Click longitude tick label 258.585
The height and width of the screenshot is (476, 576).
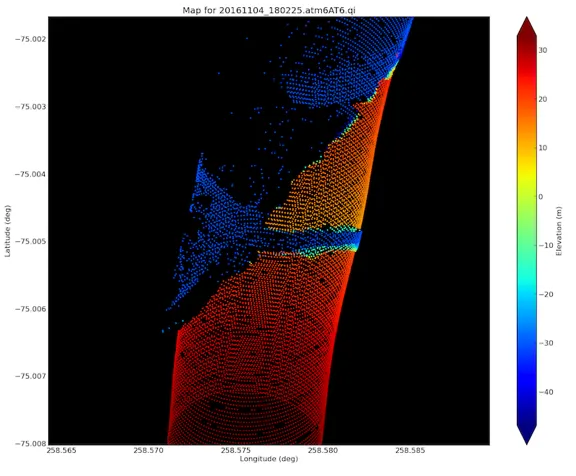click(410, 451)
